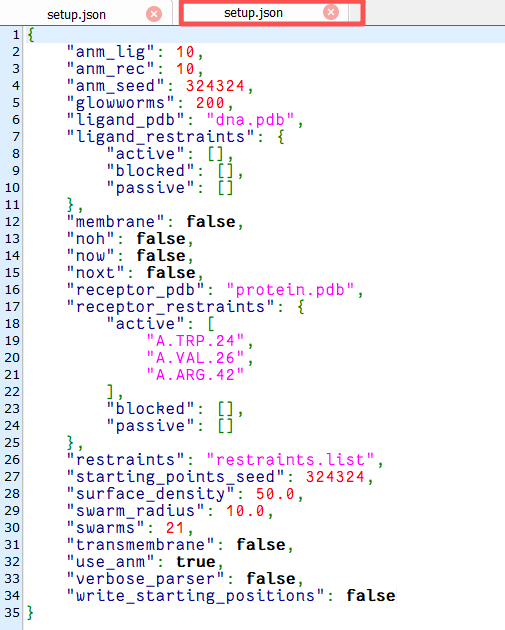Click the "anm_rec" key on line 3
Screen dimensions: 505x630
[x=110, y=69]
